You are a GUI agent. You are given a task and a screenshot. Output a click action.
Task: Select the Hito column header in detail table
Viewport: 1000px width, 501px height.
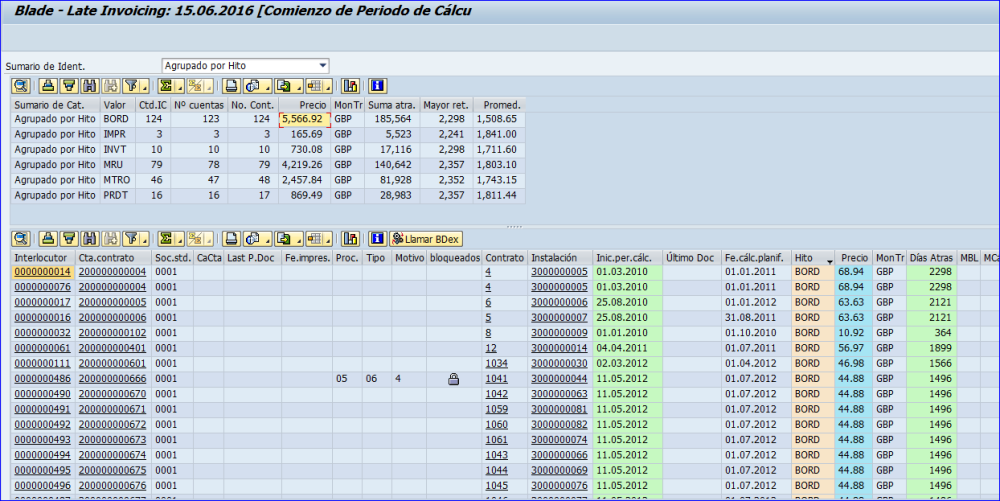812,258
